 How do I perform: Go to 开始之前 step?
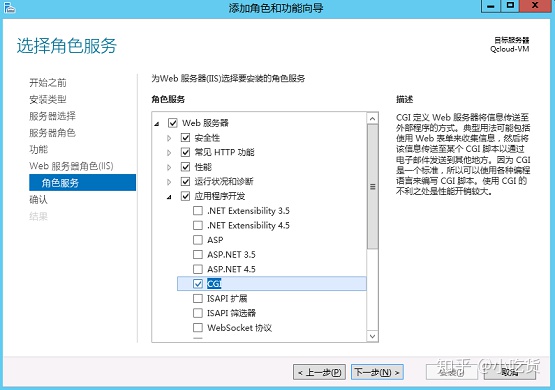[48, 82]
